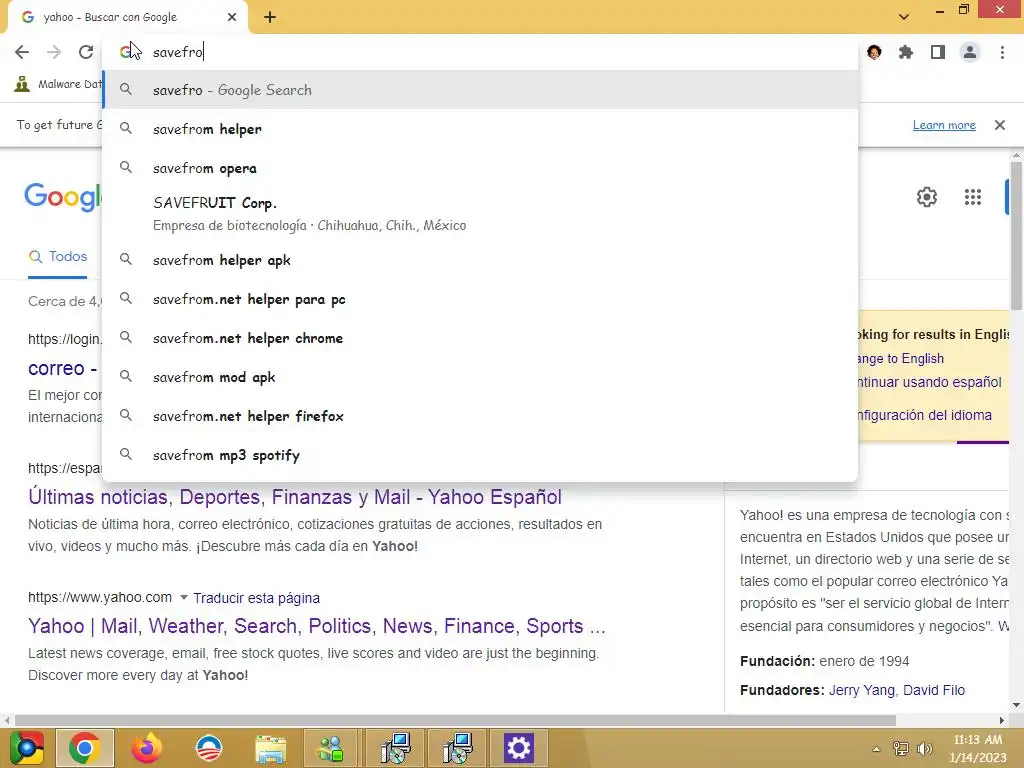Open the Extensions puzzle piece menu
This screenshot has height=768, width=1024.
(906, 52)
